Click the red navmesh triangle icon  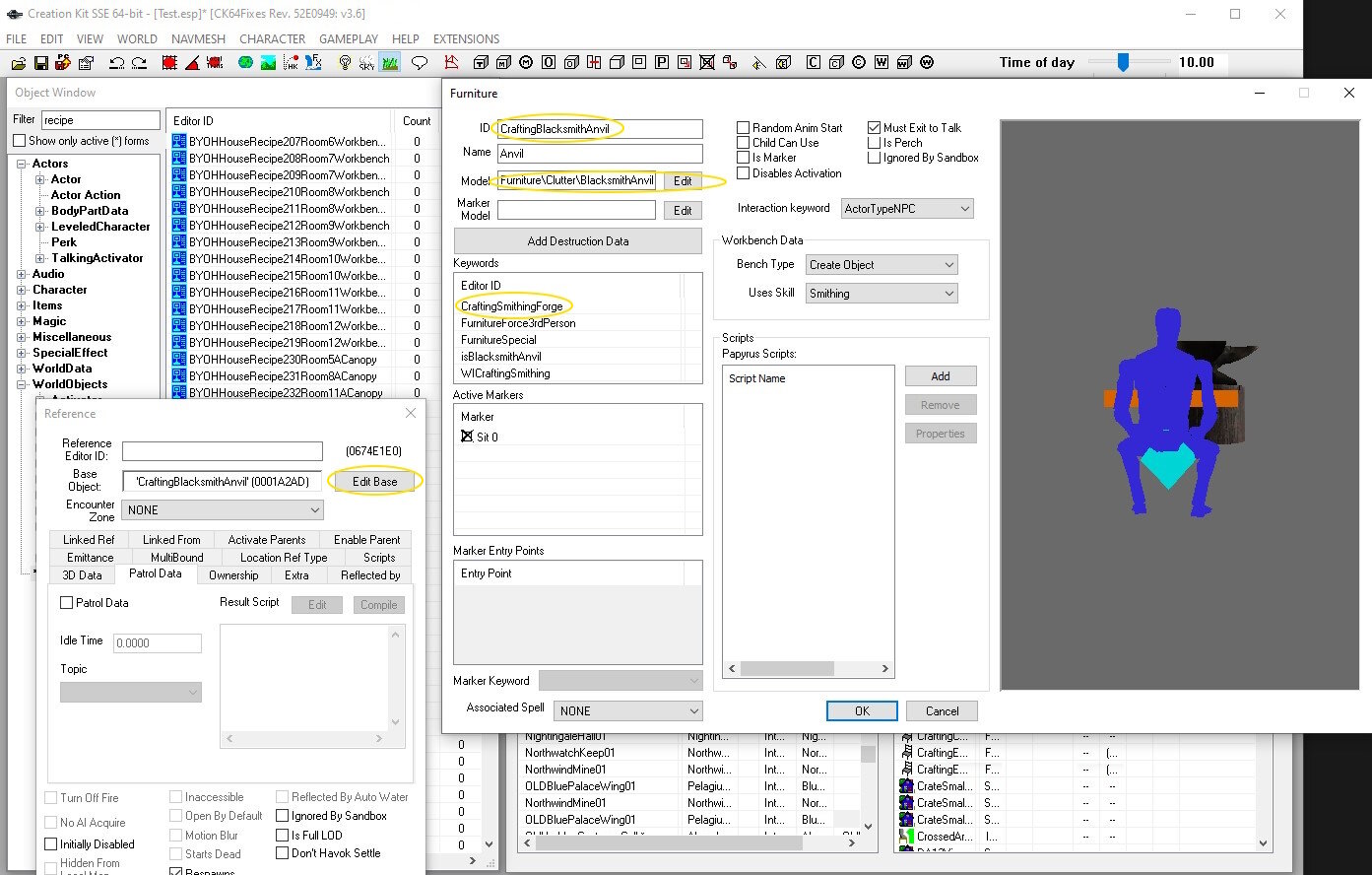451,63
